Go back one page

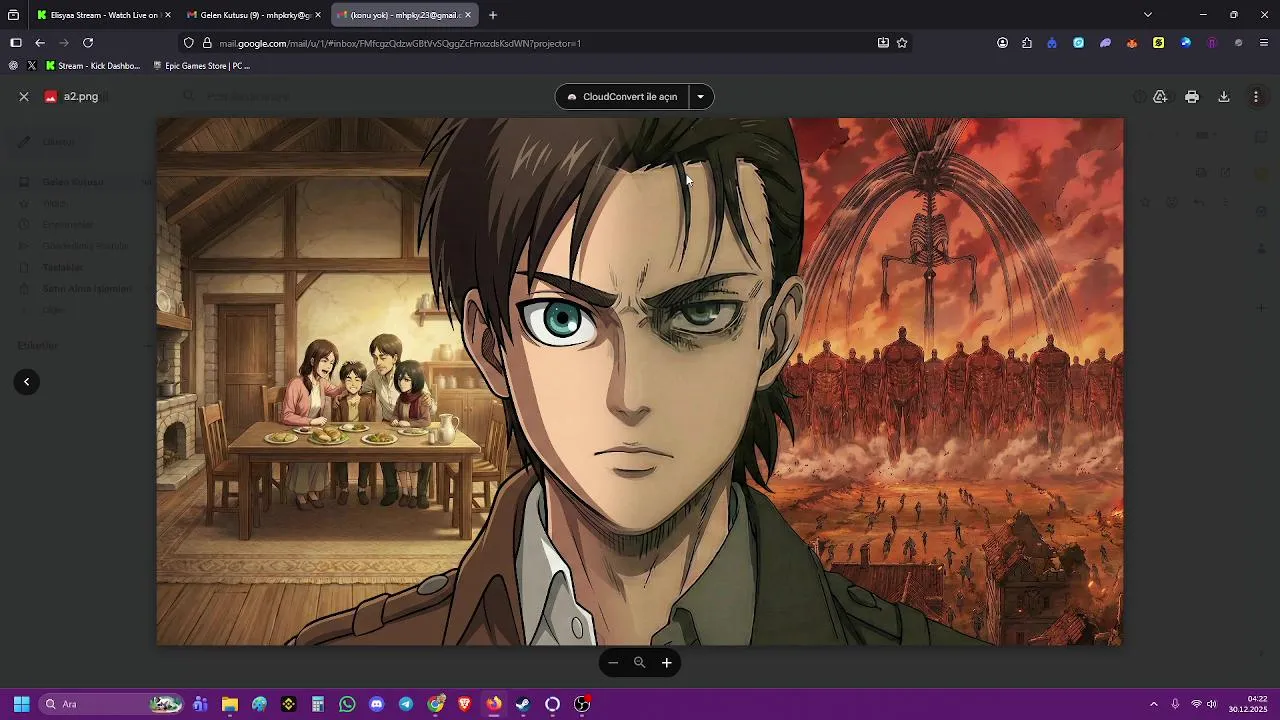tap(40, 43)
